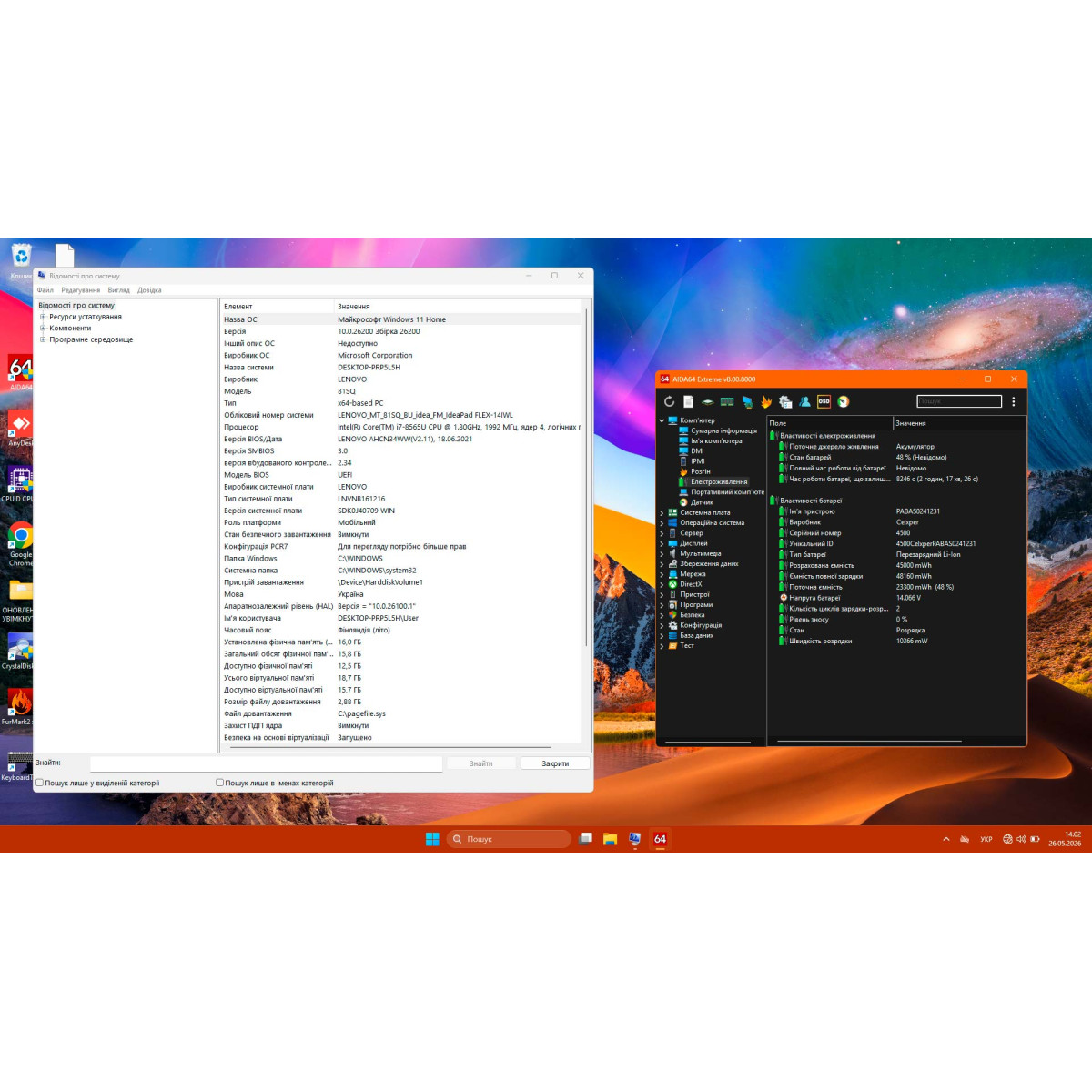Screen dimensions: 1092x1092
Task: Click the Task View taskbar icon
Action: (585, 839)
